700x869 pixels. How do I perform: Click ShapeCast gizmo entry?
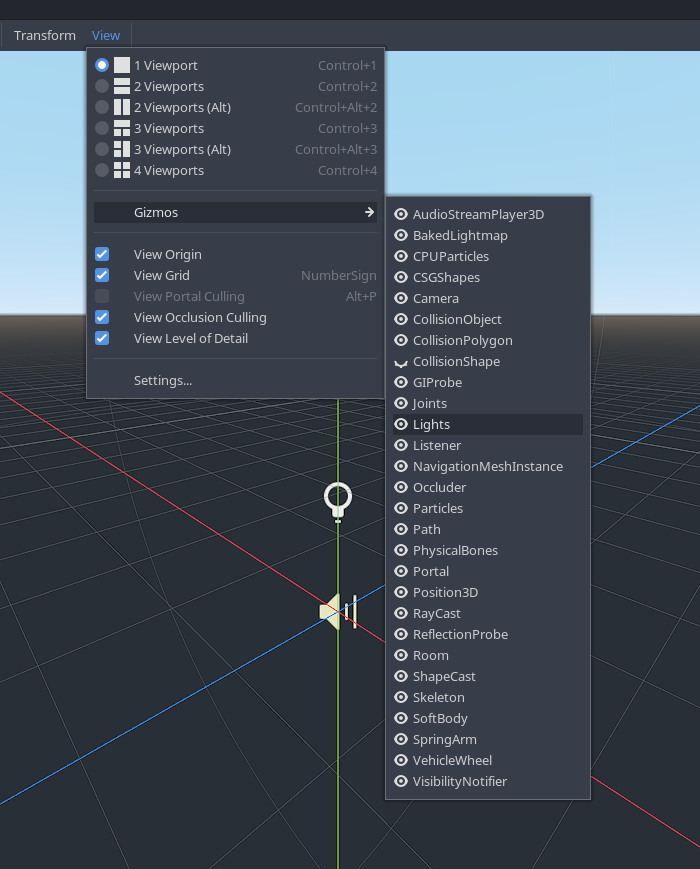488,677
